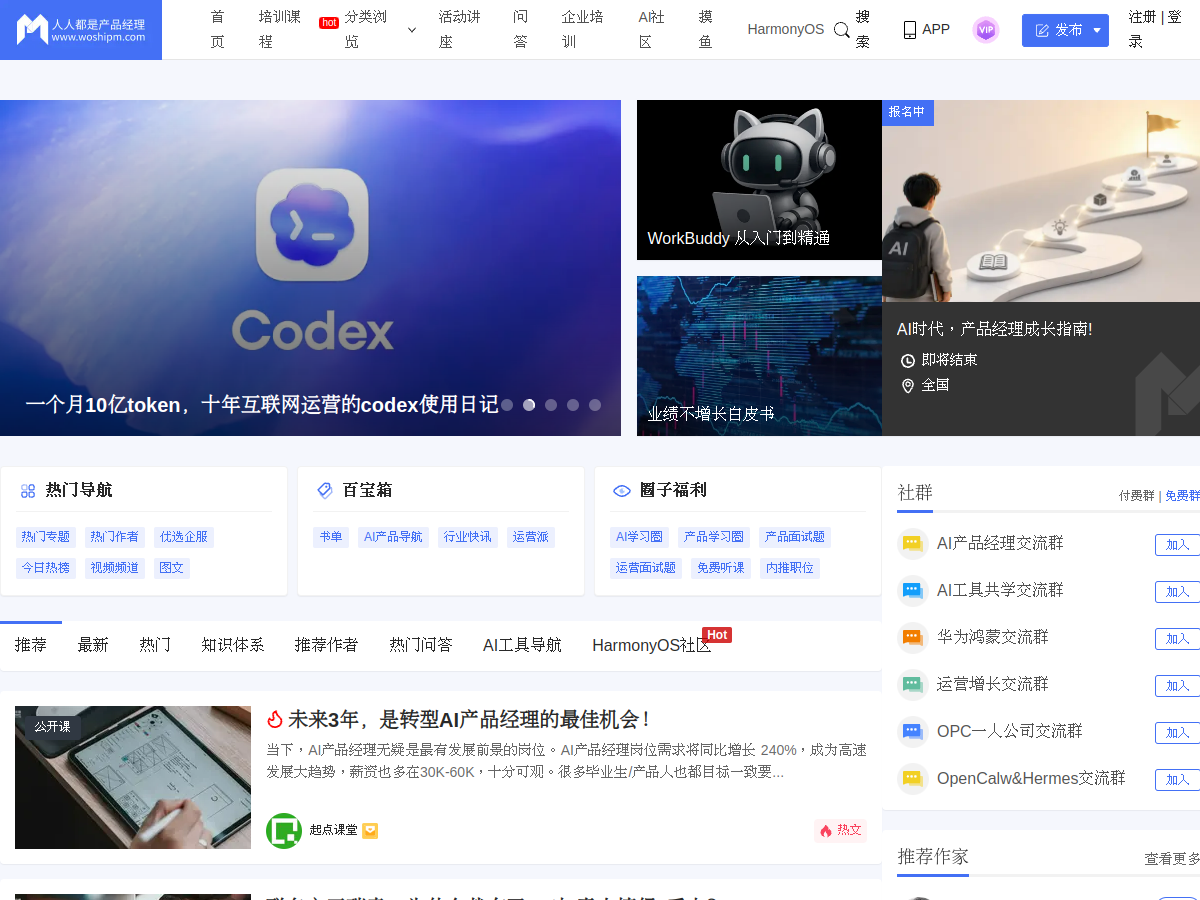Open 活动讲座 in the top navigation
Image resolution: width=1200 pixels, height=900 pixels.
point(459,29)
